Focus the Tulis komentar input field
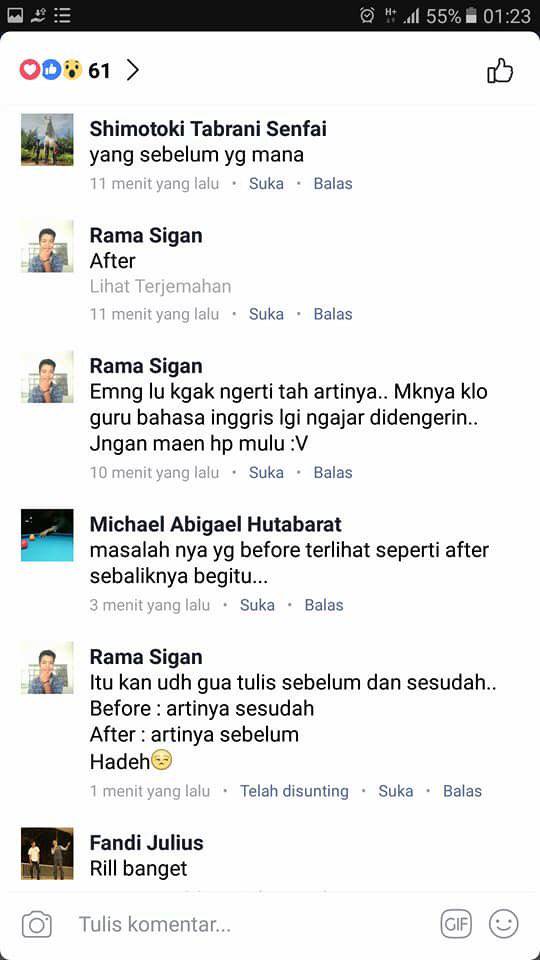The image size is (540, 960). (x=251, y=924)
